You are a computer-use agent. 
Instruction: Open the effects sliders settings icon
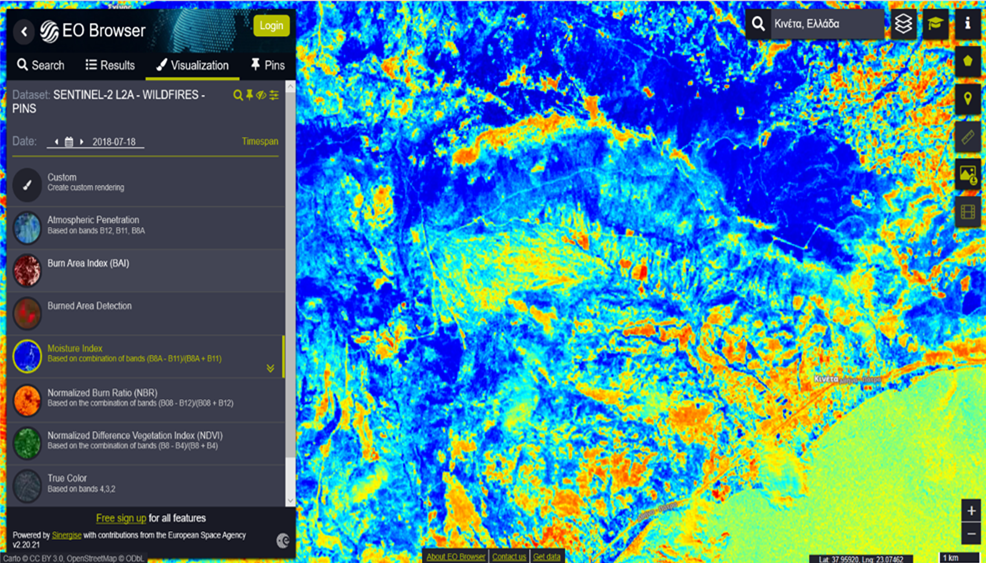pyautogui.click(x=274, y=96)
